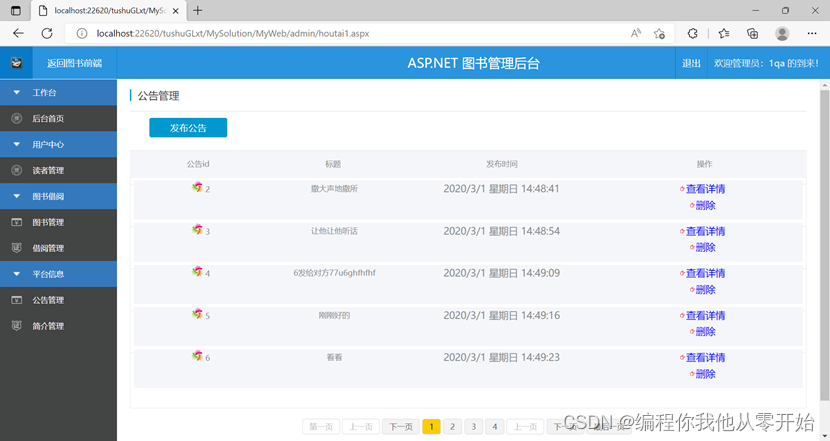Viewport: 830px width, 441px height.
Task: Go to pagination page 2
Action: 453,426
